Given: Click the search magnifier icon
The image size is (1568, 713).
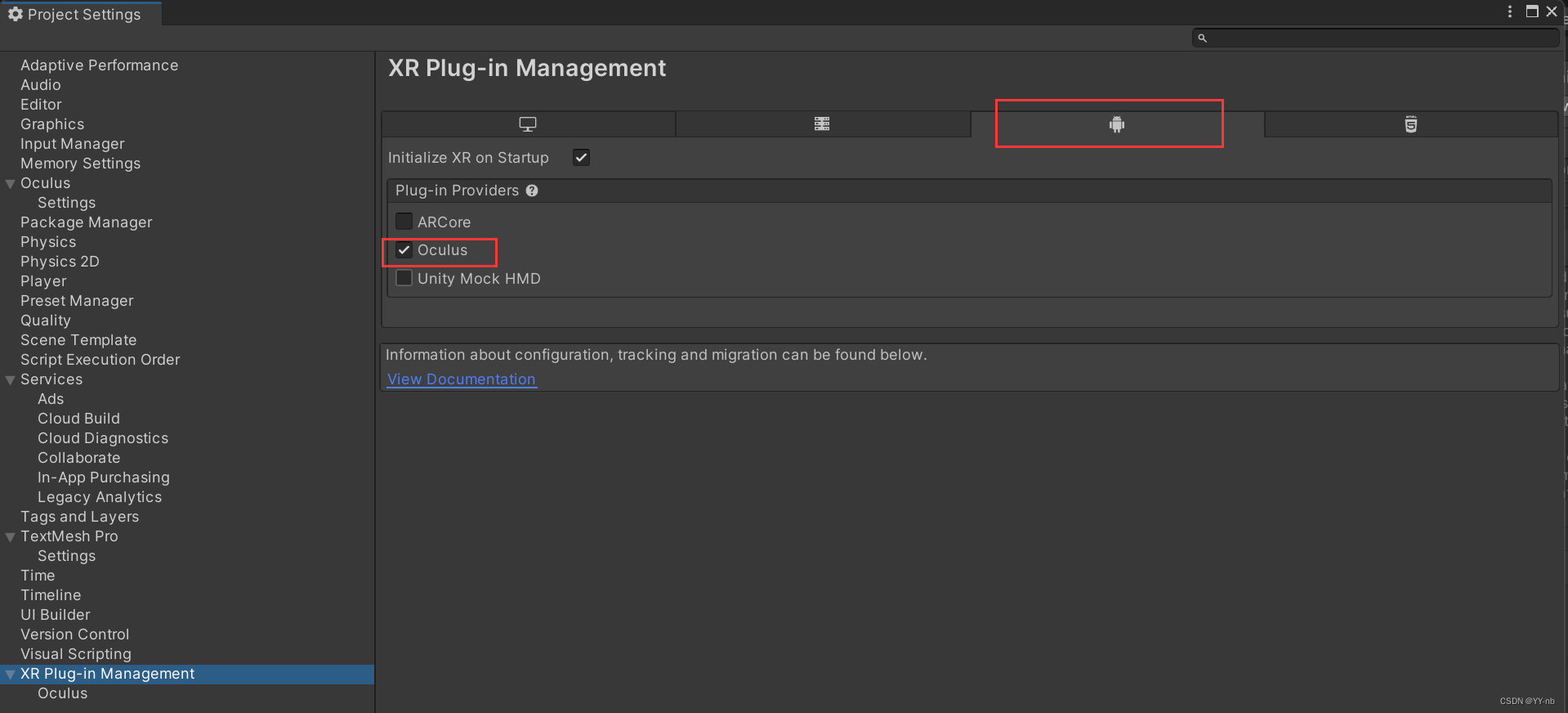Looking at the screenshot, I should pos(1202,38).
